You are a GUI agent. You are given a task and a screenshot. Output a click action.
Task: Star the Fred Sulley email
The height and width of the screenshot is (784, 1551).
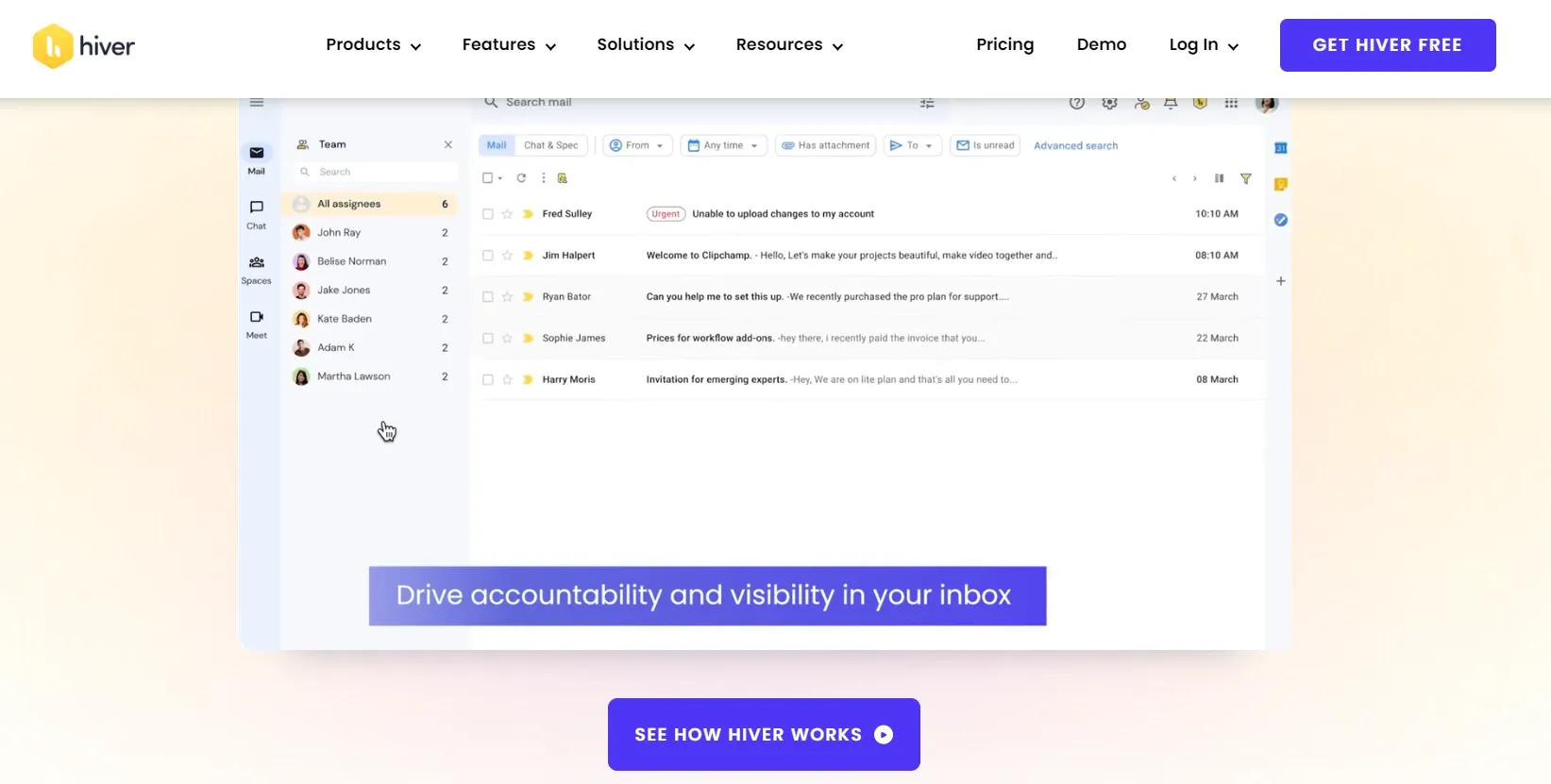tap(508, 214)
